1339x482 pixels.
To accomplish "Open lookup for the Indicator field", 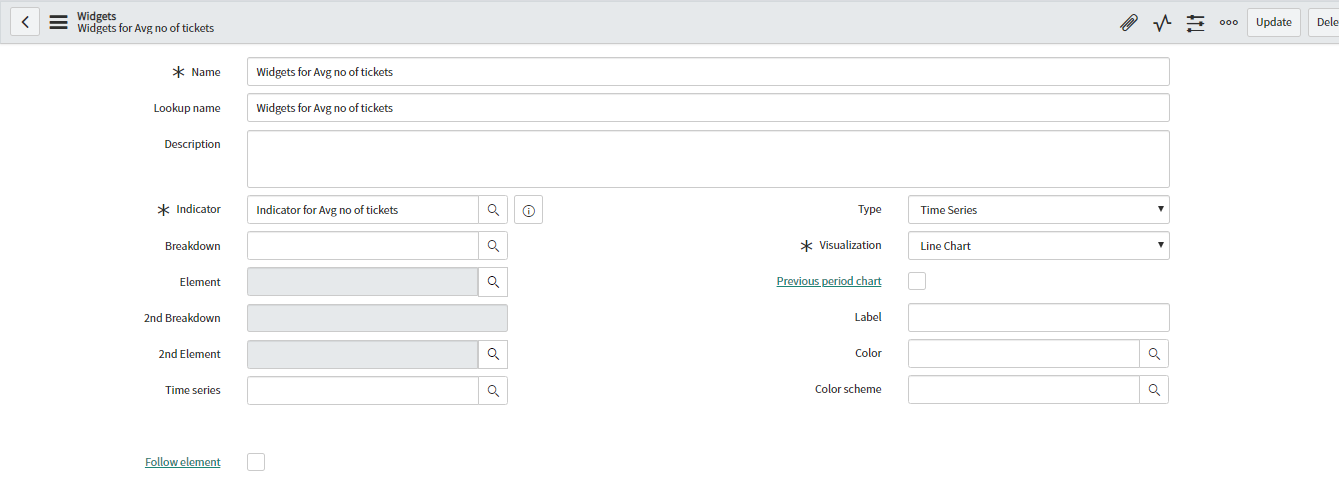I will point(493,210).
